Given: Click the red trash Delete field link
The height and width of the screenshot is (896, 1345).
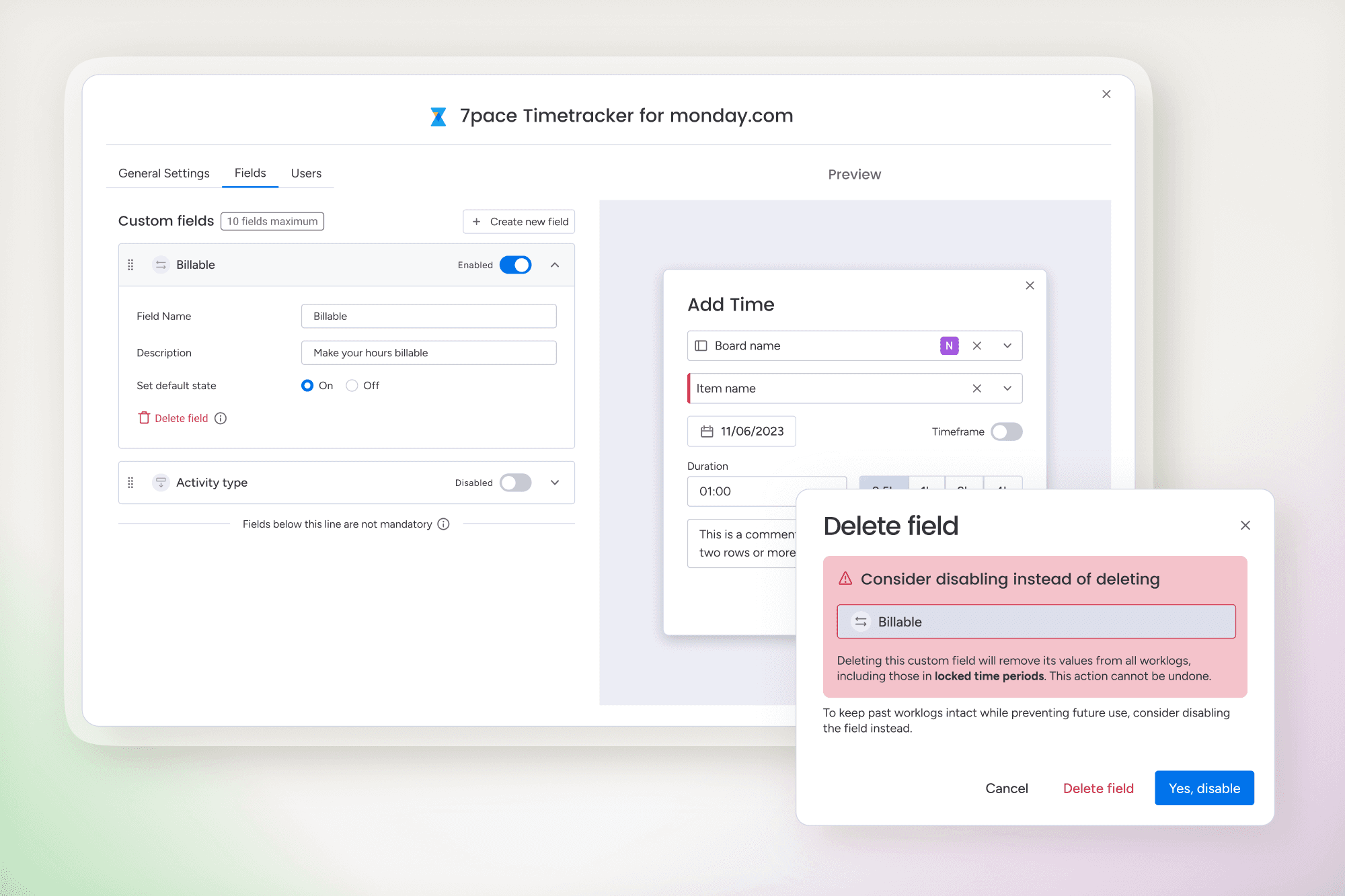Looking at the screenshot, I should (x=174, y=418).
